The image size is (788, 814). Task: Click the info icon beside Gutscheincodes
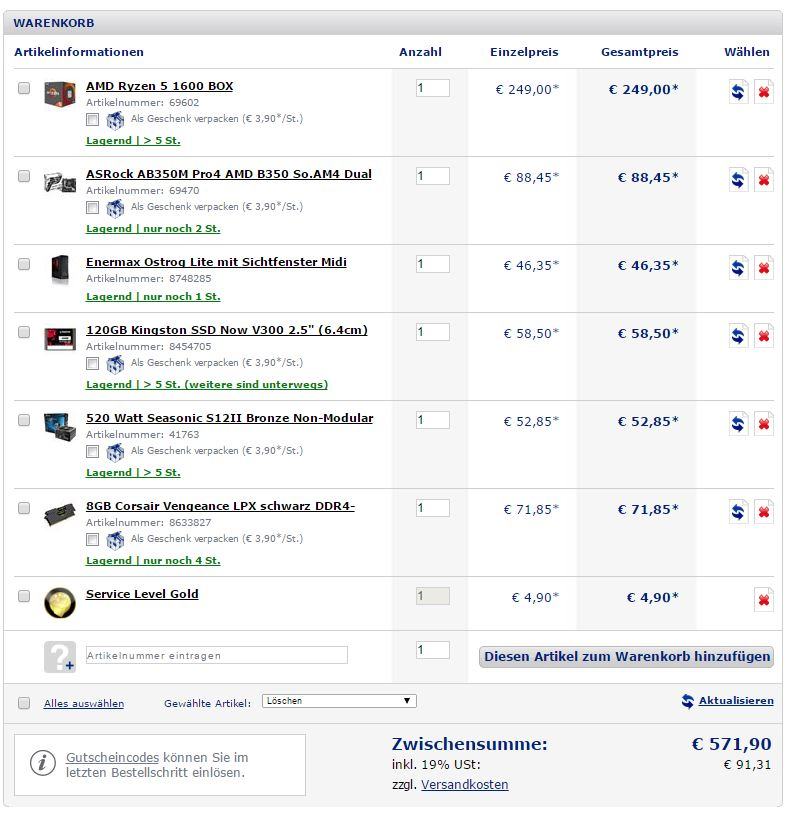(x=43, y=764)
